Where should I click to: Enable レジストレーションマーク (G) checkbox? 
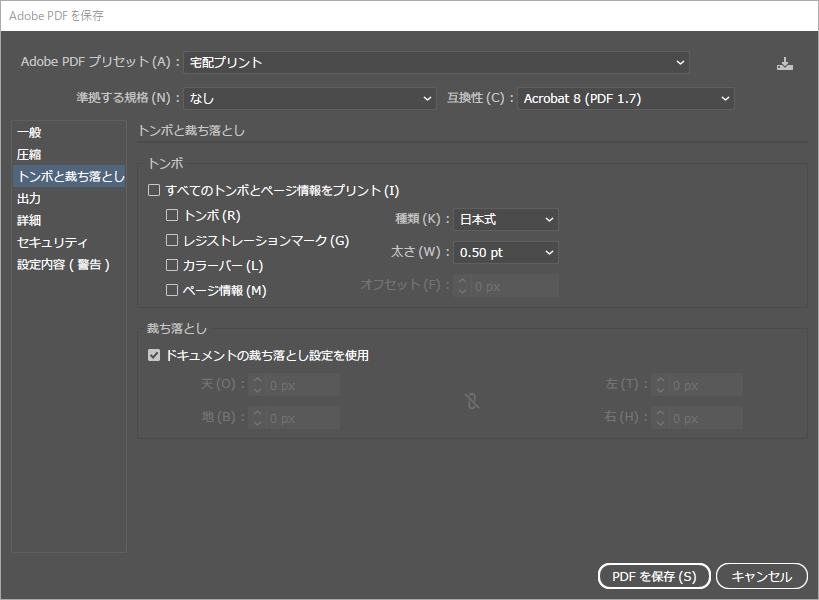[172, 240]
